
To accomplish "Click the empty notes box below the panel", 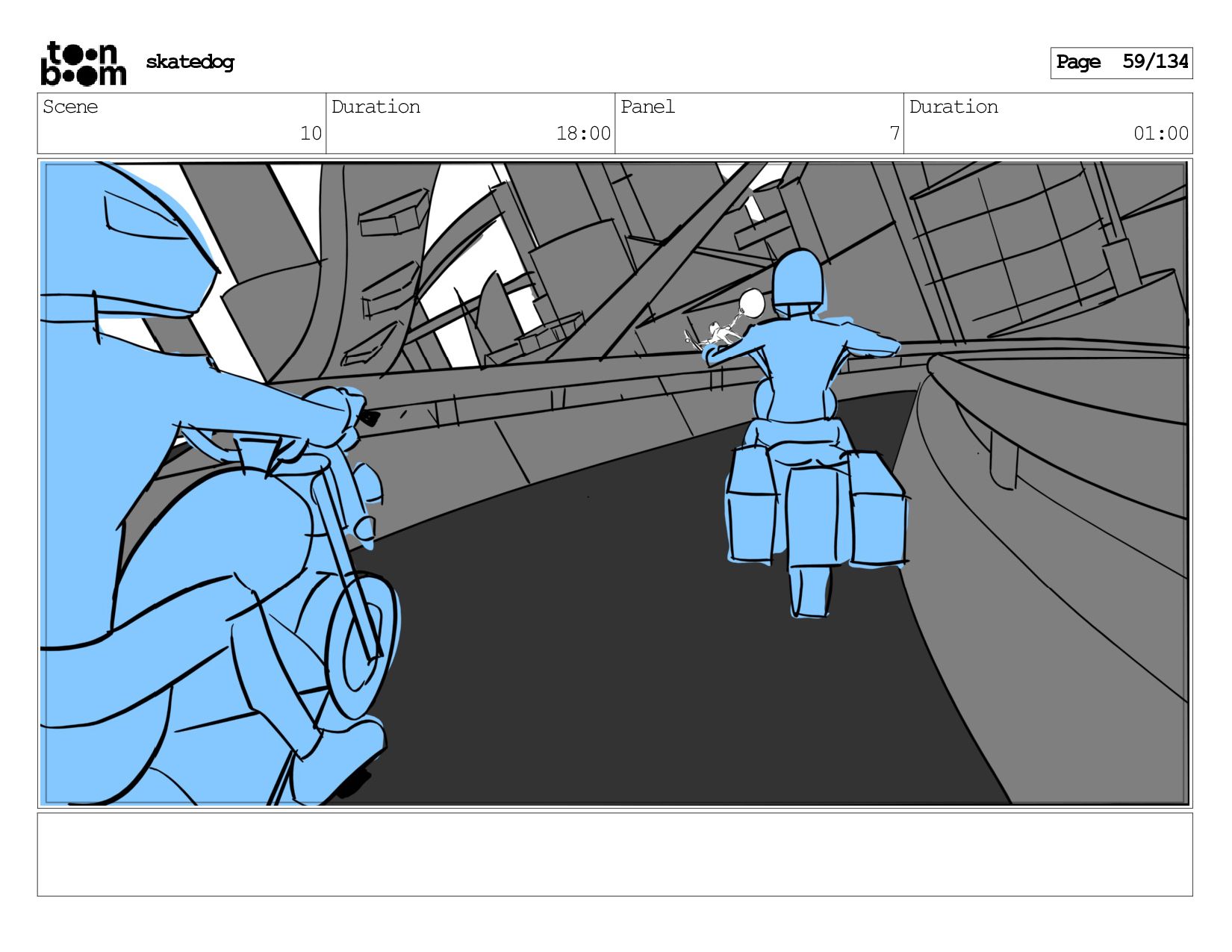I will [x=615, y=854].
